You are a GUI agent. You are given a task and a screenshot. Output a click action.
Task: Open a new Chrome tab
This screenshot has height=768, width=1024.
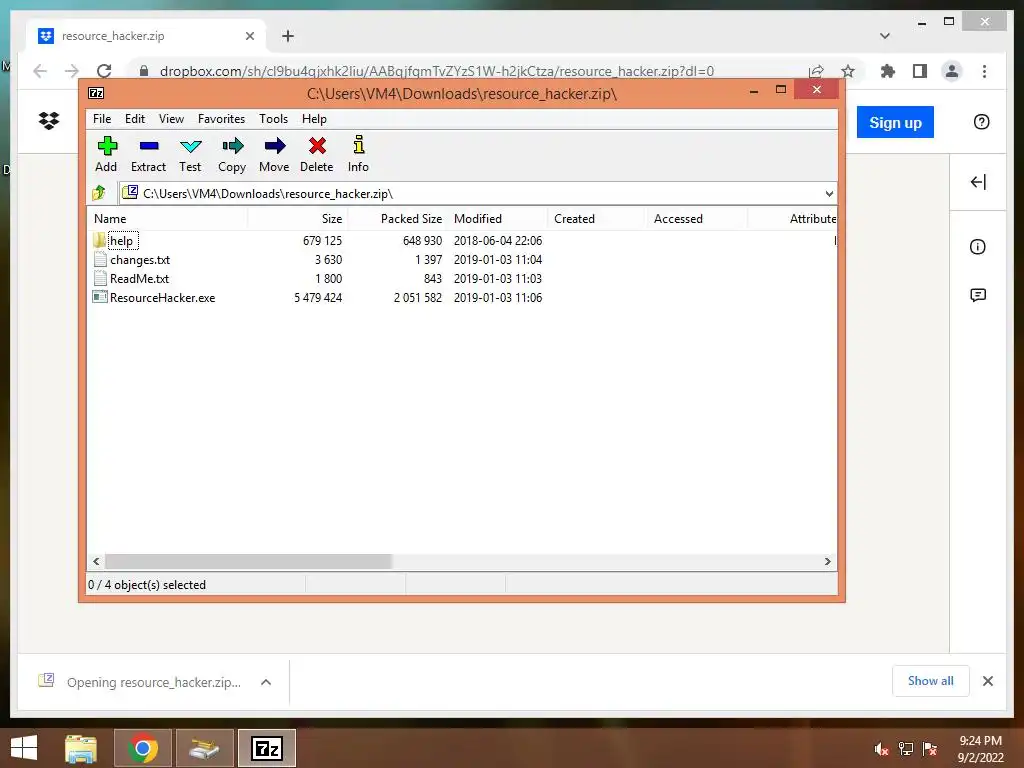coord(288,36)
